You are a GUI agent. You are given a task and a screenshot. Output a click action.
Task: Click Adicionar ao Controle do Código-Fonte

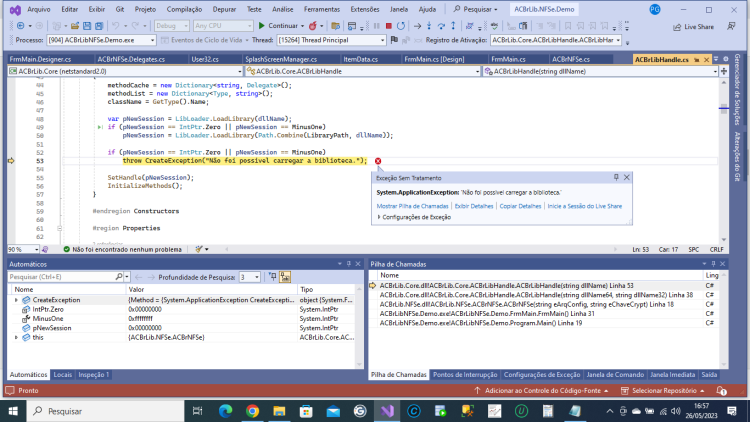[x=541, y=391]
